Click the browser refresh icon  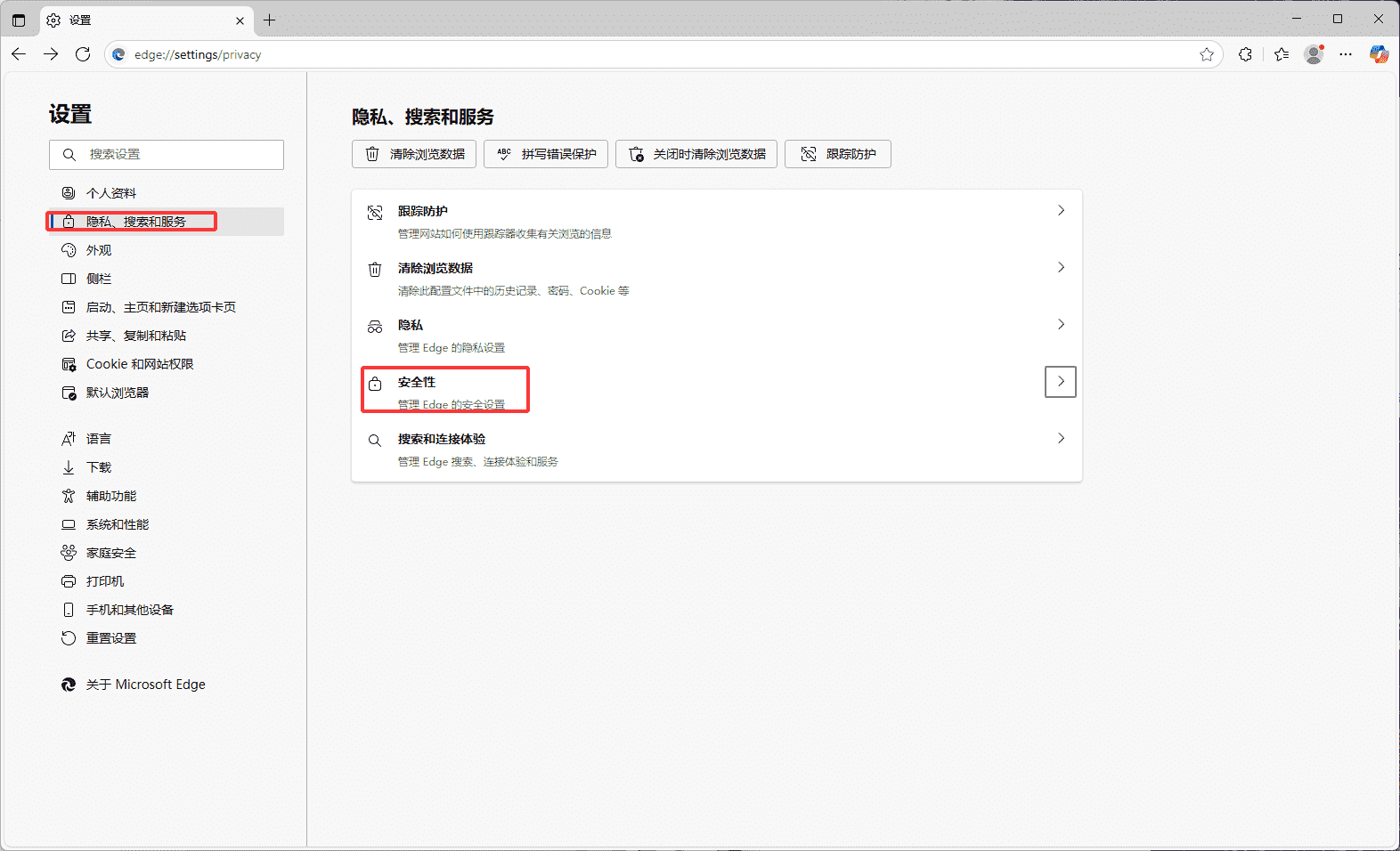(83, 54)
